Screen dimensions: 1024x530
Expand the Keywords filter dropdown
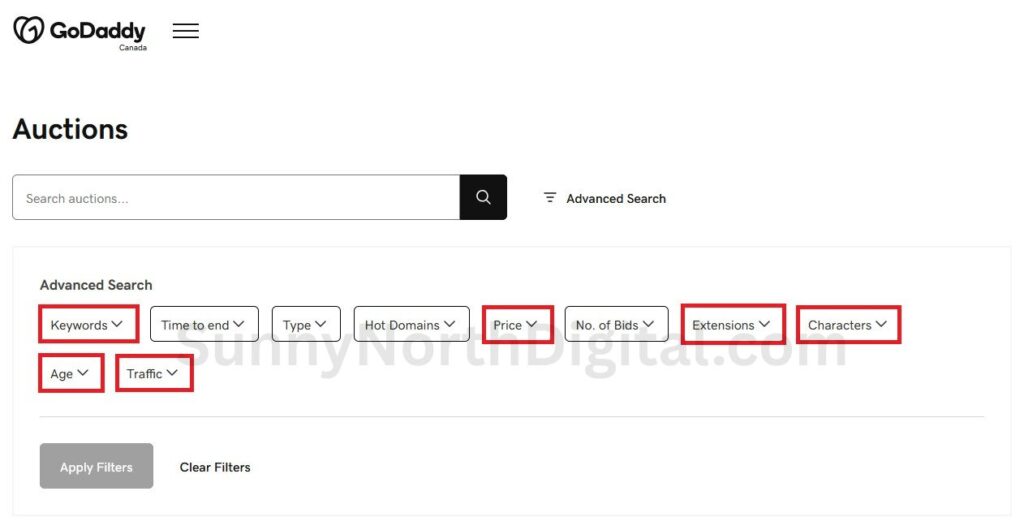coord(88,324)
